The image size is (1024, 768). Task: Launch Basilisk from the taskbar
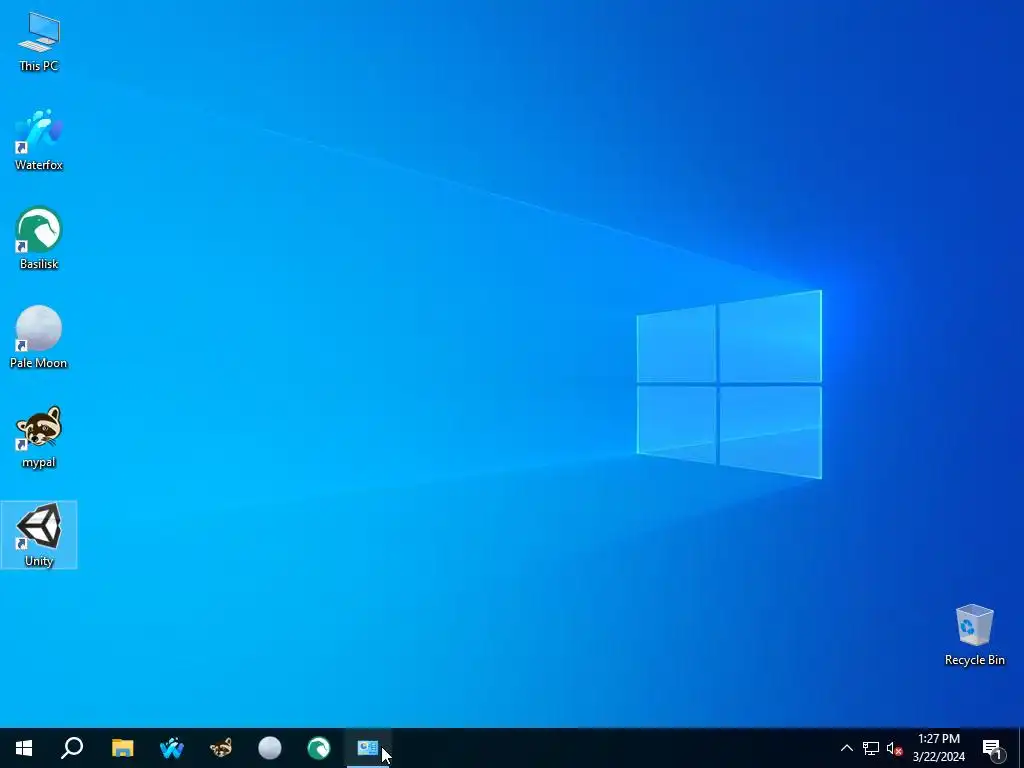[319, 748]
